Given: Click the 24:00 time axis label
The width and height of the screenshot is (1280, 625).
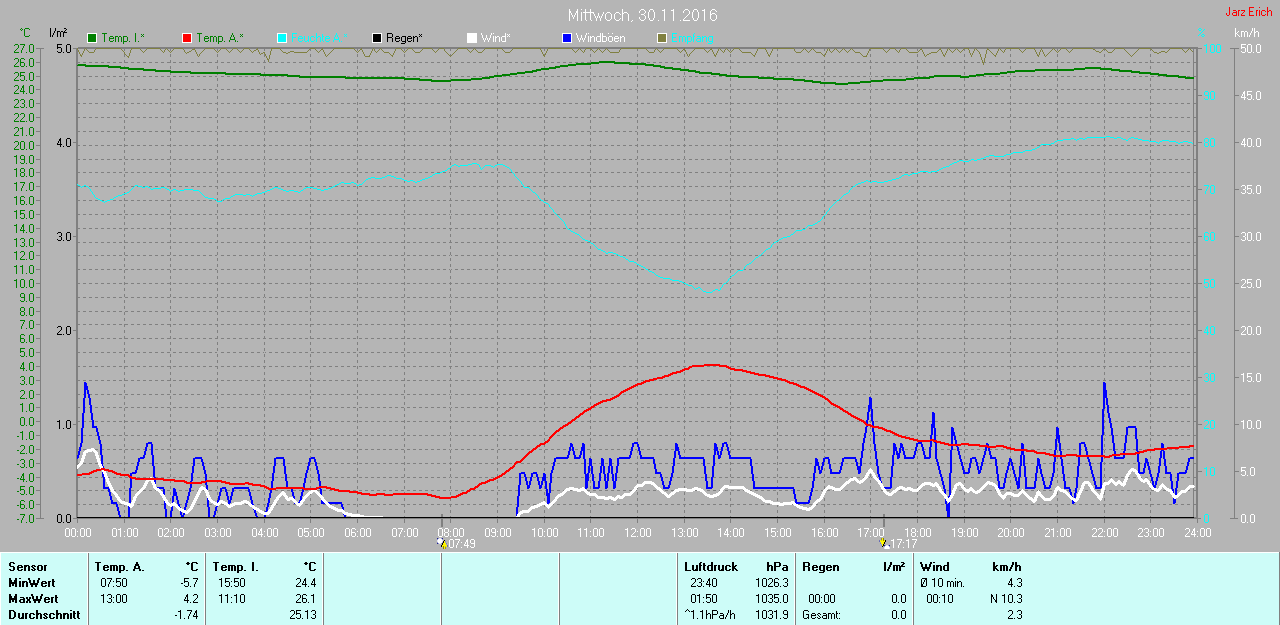Looking at the screenshot, I should click(1197, 532).
